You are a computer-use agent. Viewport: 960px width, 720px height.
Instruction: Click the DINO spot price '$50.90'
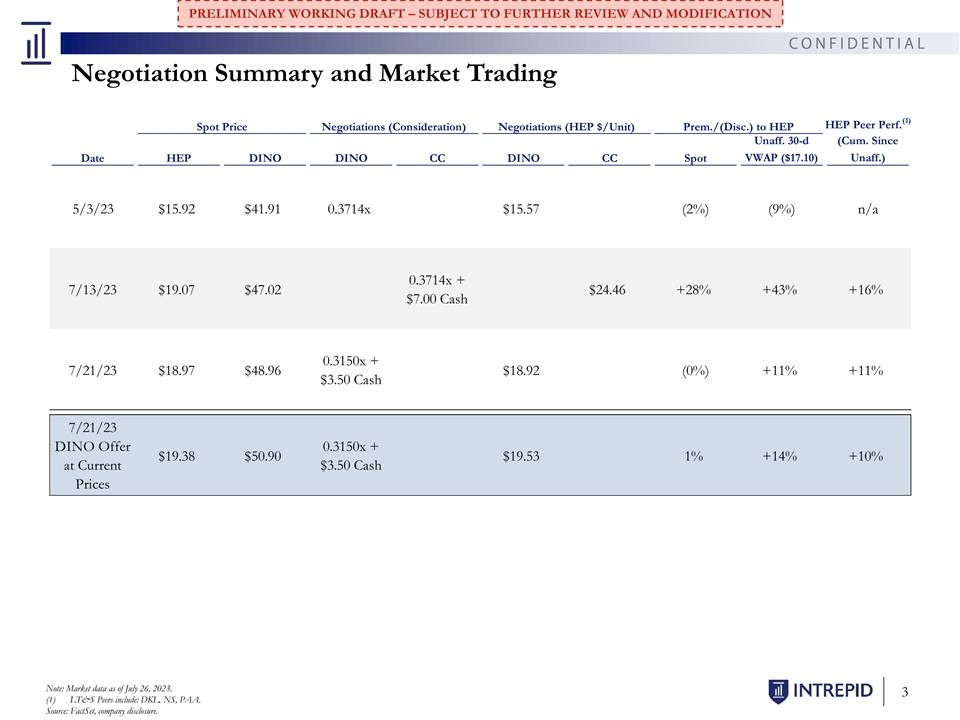click(263, 456)
